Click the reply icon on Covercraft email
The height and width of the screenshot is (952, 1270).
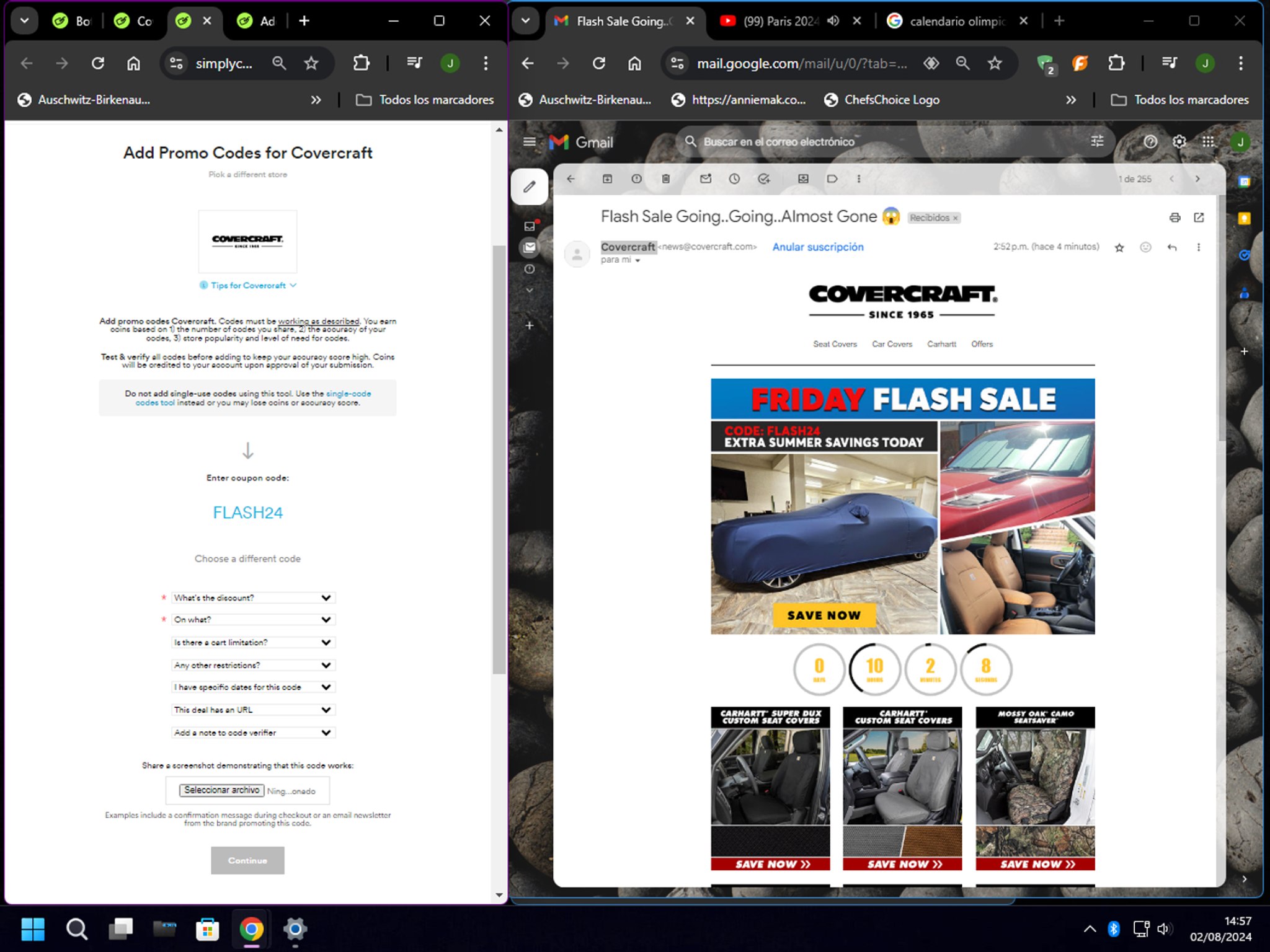tap(1172, 248)
